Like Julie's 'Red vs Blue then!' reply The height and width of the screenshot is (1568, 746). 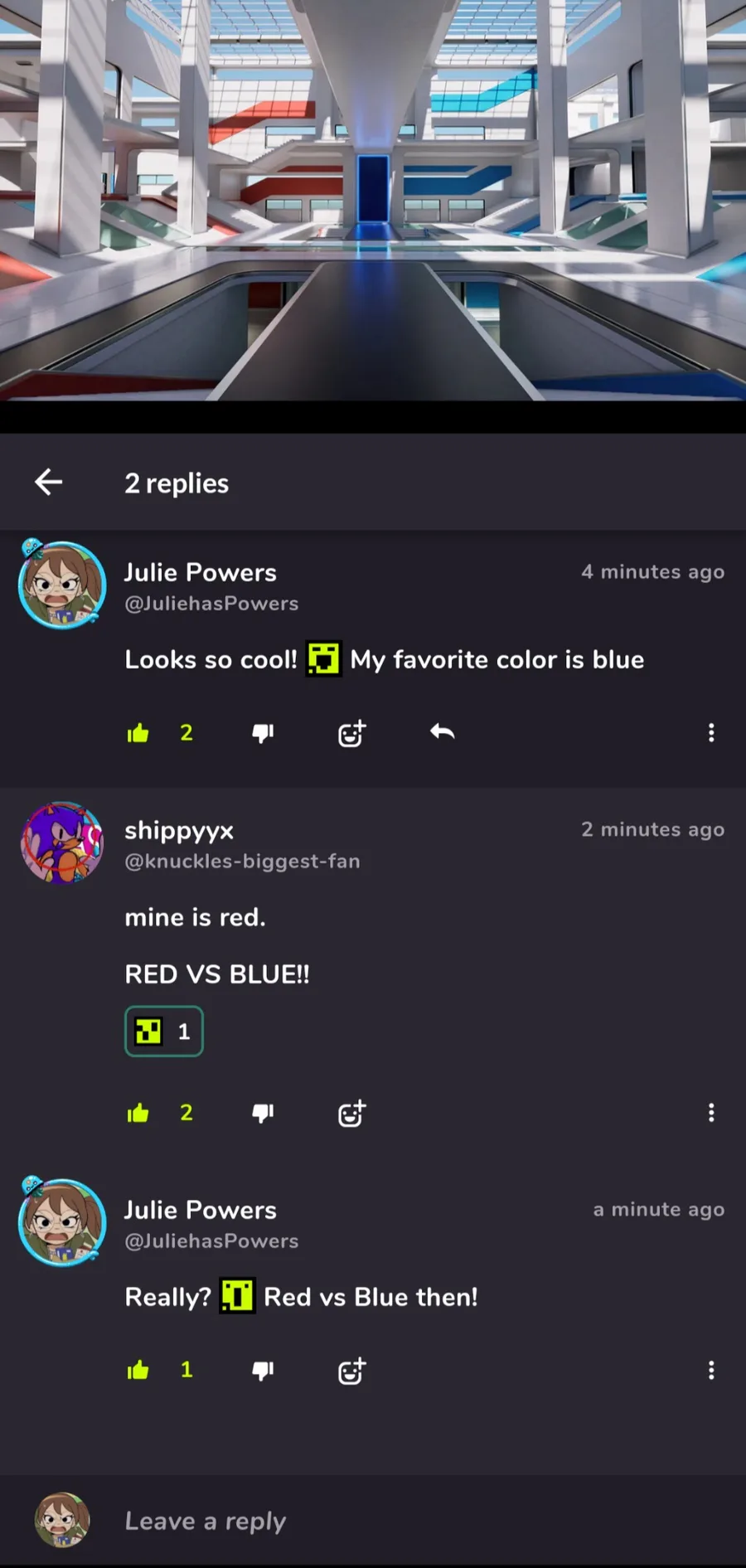click(x=138, y=1370)
